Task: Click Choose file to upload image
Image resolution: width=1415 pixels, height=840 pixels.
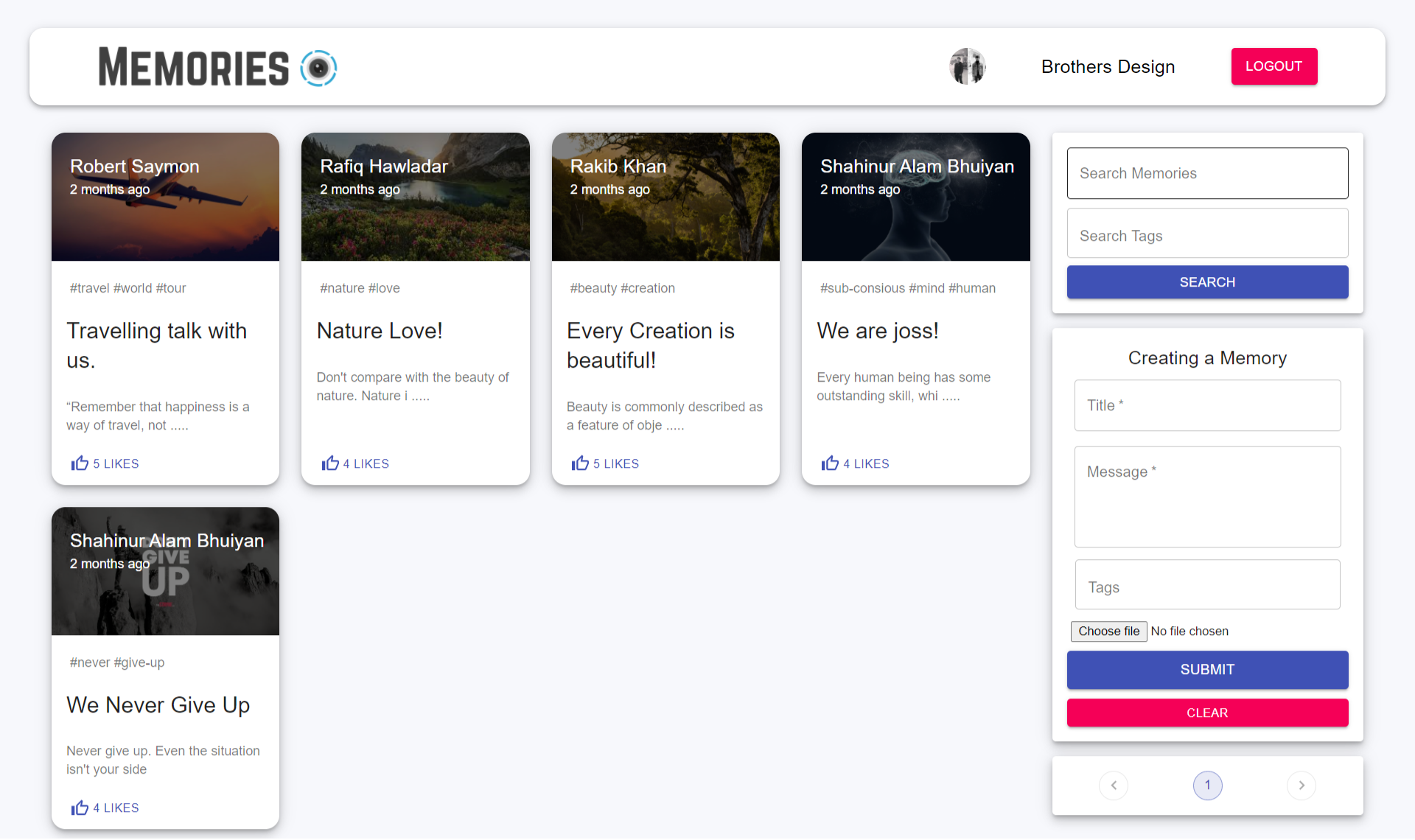Action: (x=1108, y=631)
